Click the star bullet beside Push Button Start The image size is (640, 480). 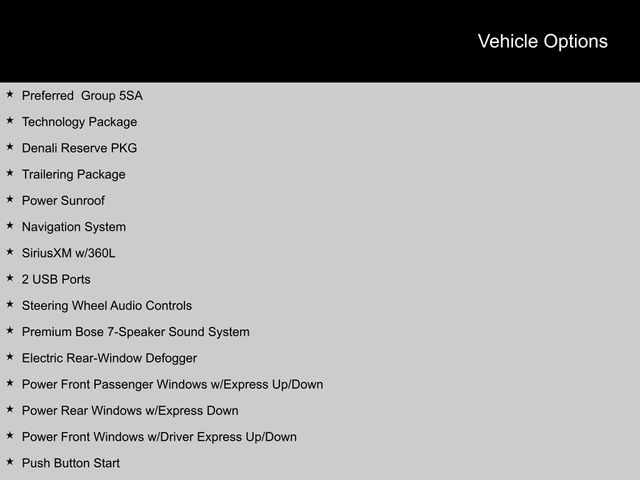coord(10,462)
